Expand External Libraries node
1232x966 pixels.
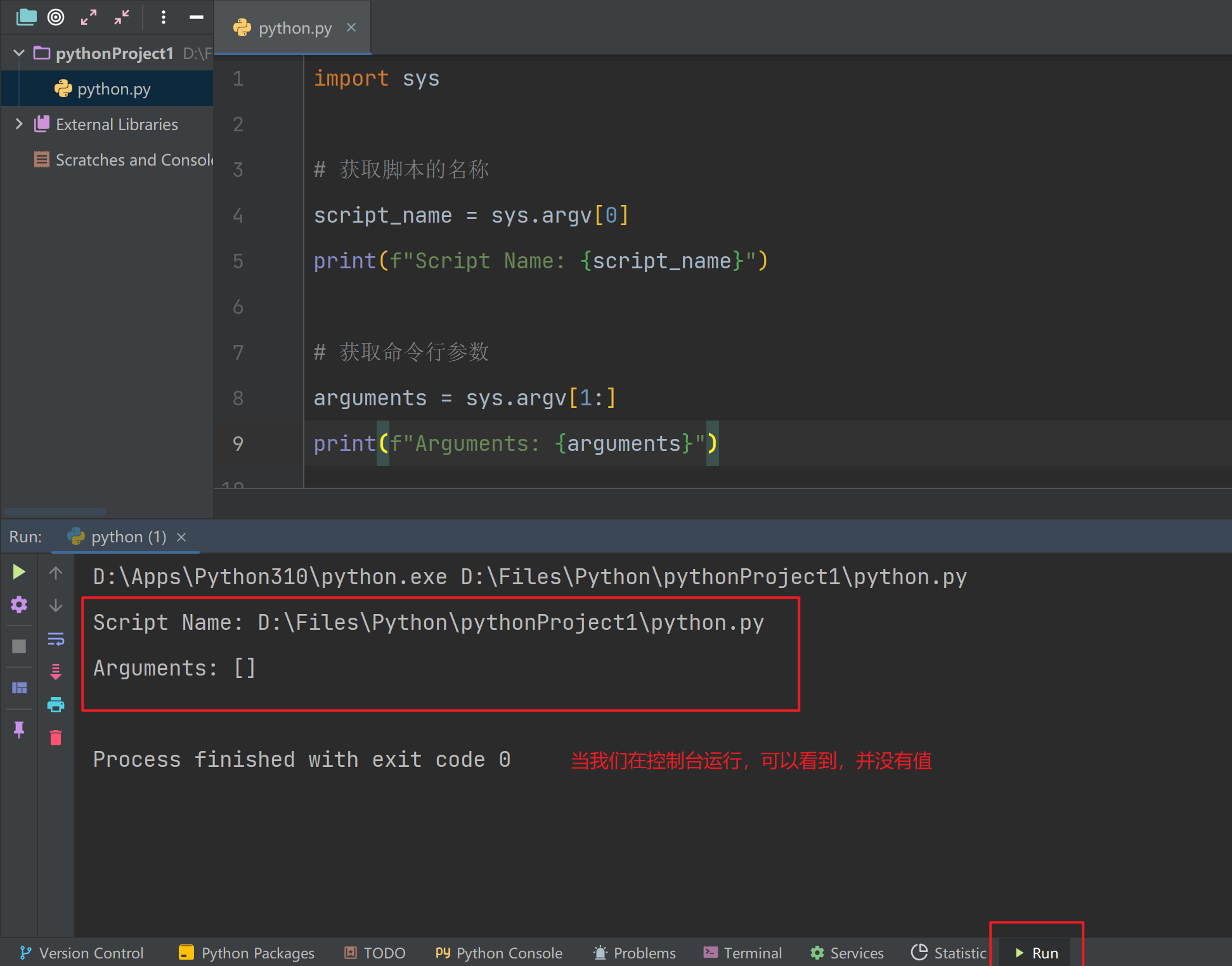(19, 124)
